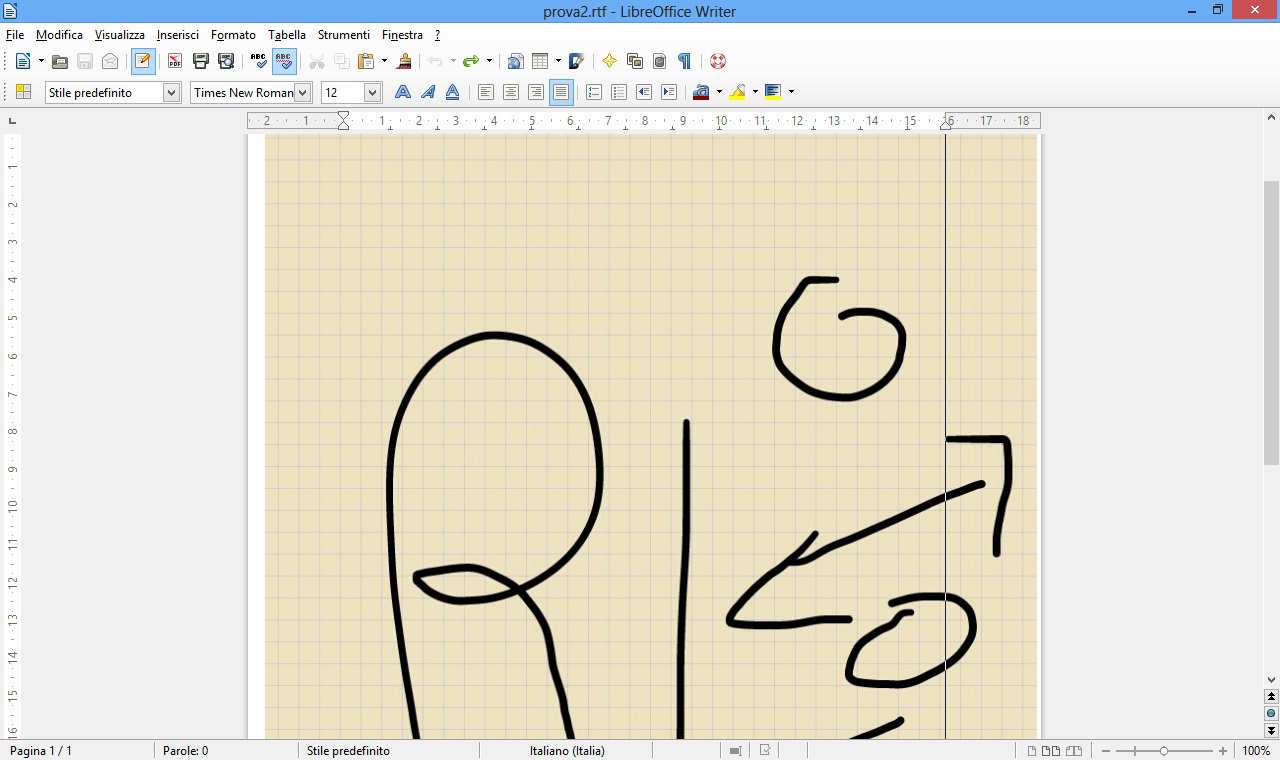This screenshot has height=760, width=1280.
Task: Open the Navigator star icon
Action: coord(609,61)
